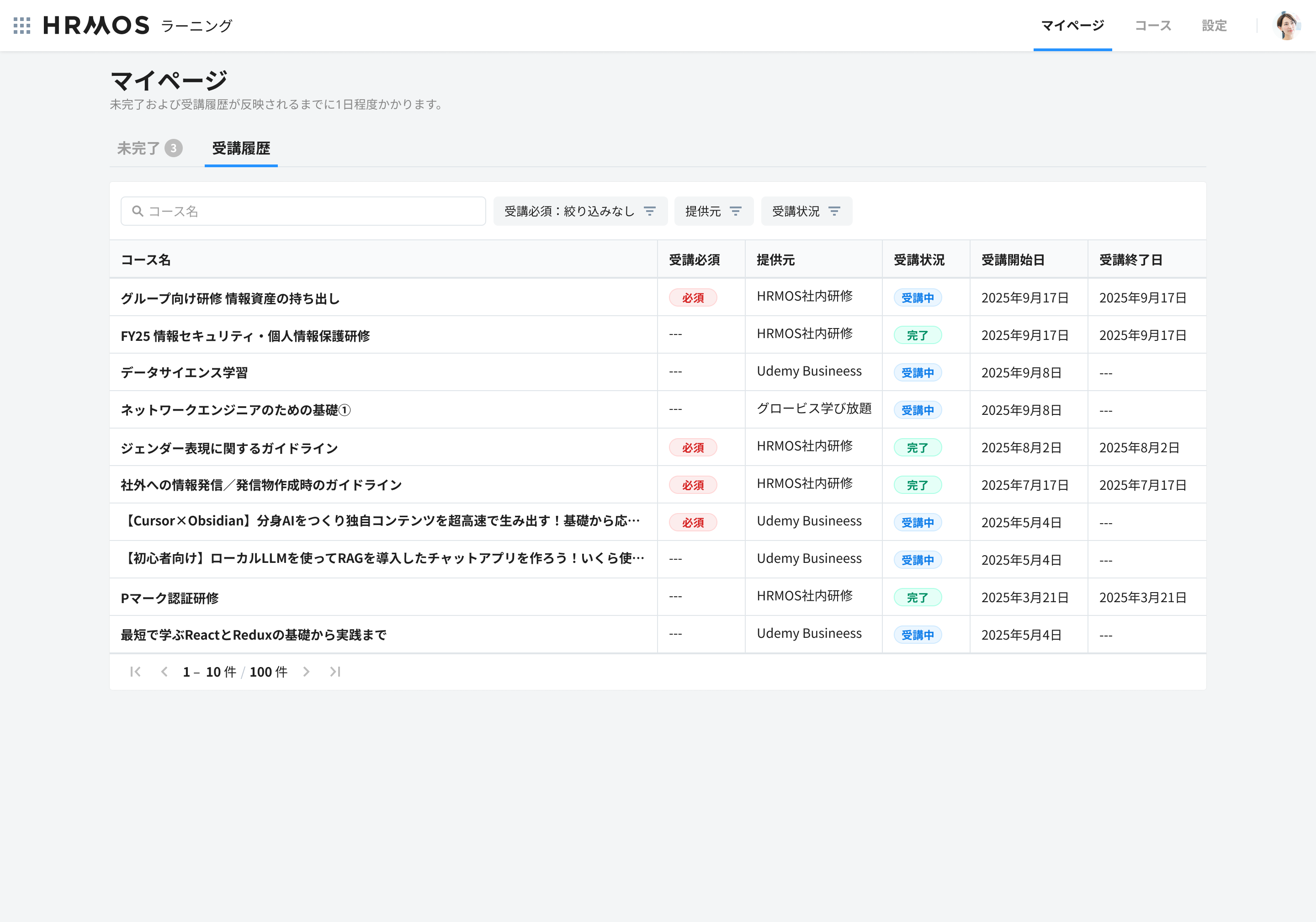The width and height of the screenshot is (1316, 922).
Task: Select the 受講履歴 tab
Action: (x=241, y=148)
